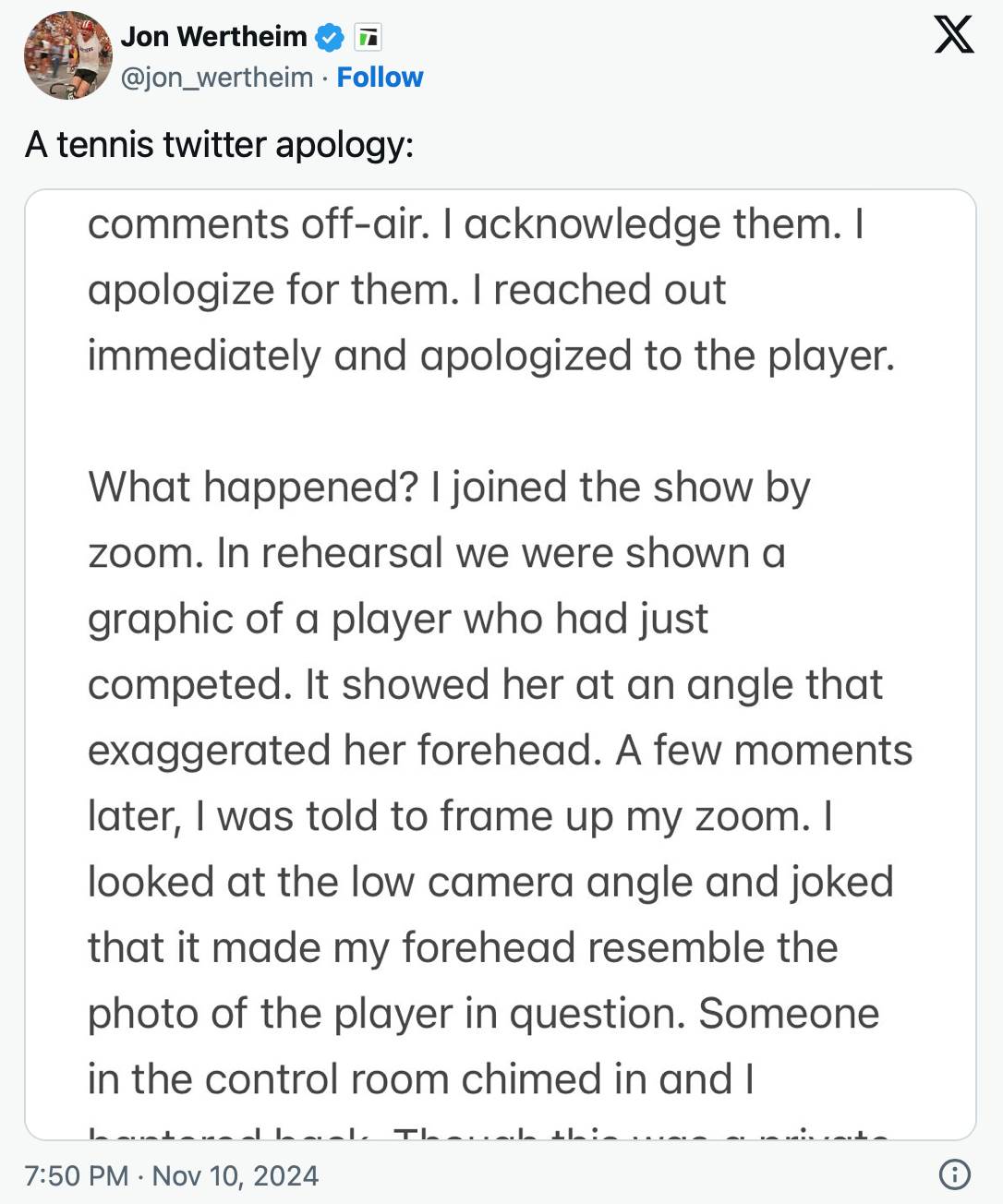
Task: Click line 'graphic of a player who had just'
Action: point(398,619)
